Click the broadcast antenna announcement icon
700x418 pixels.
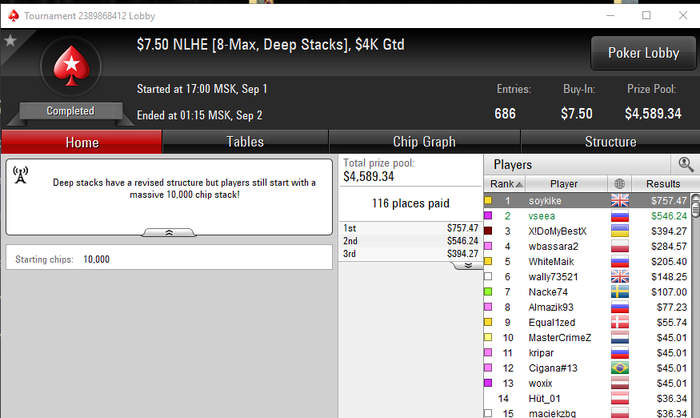(x=21, y=175)
